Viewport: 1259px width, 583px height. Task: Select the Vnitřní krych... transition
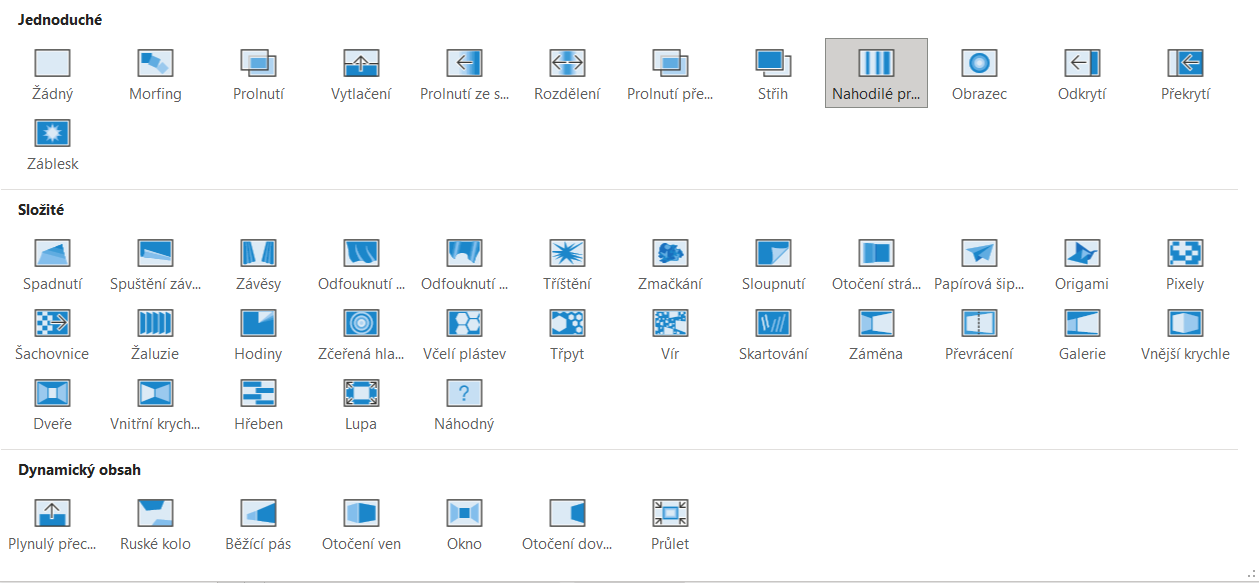(x=155, y=403)
